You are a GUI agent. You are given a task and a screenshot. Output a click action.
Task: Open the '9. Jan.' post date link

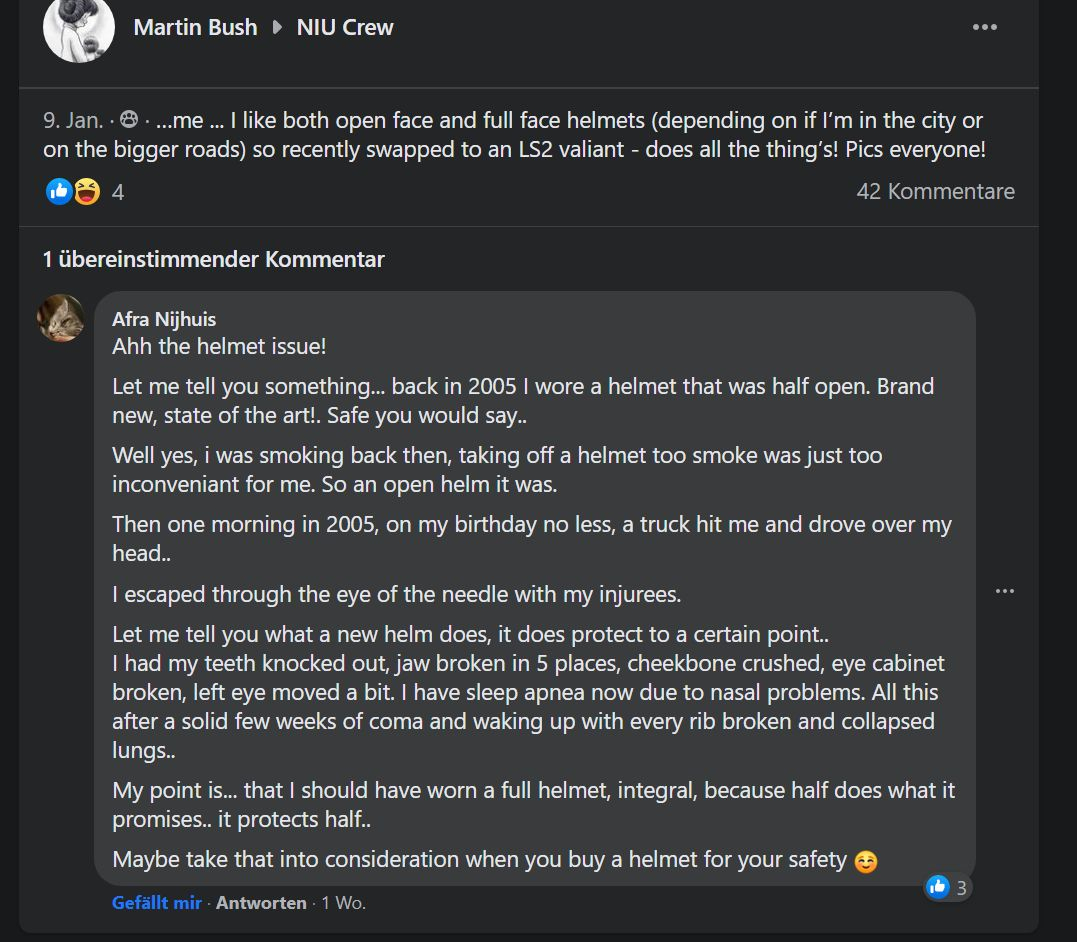coord(73,121)
